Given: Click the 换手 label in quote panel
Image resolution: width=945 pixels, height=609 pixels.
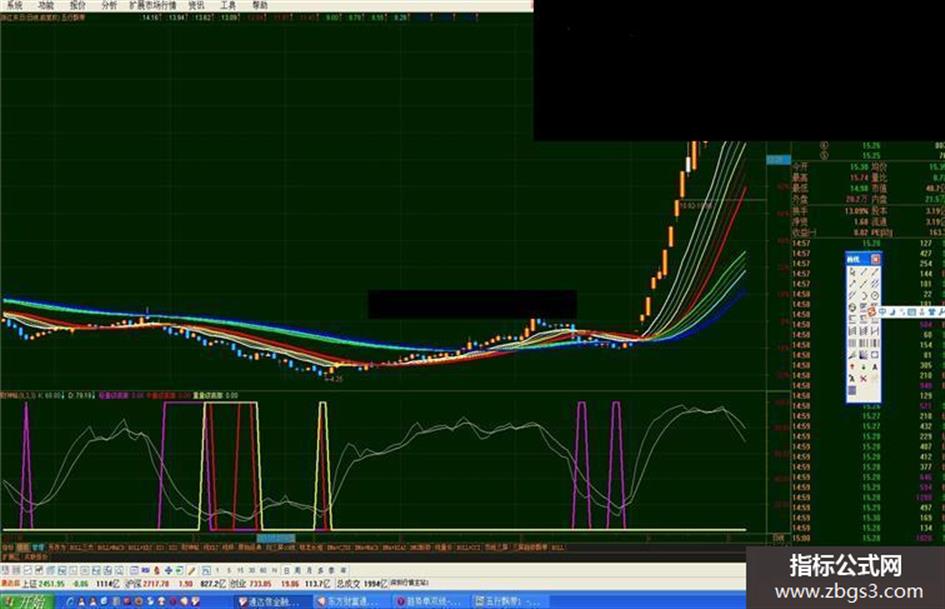Looking at the screenshot, I should (x=800, y=211).
